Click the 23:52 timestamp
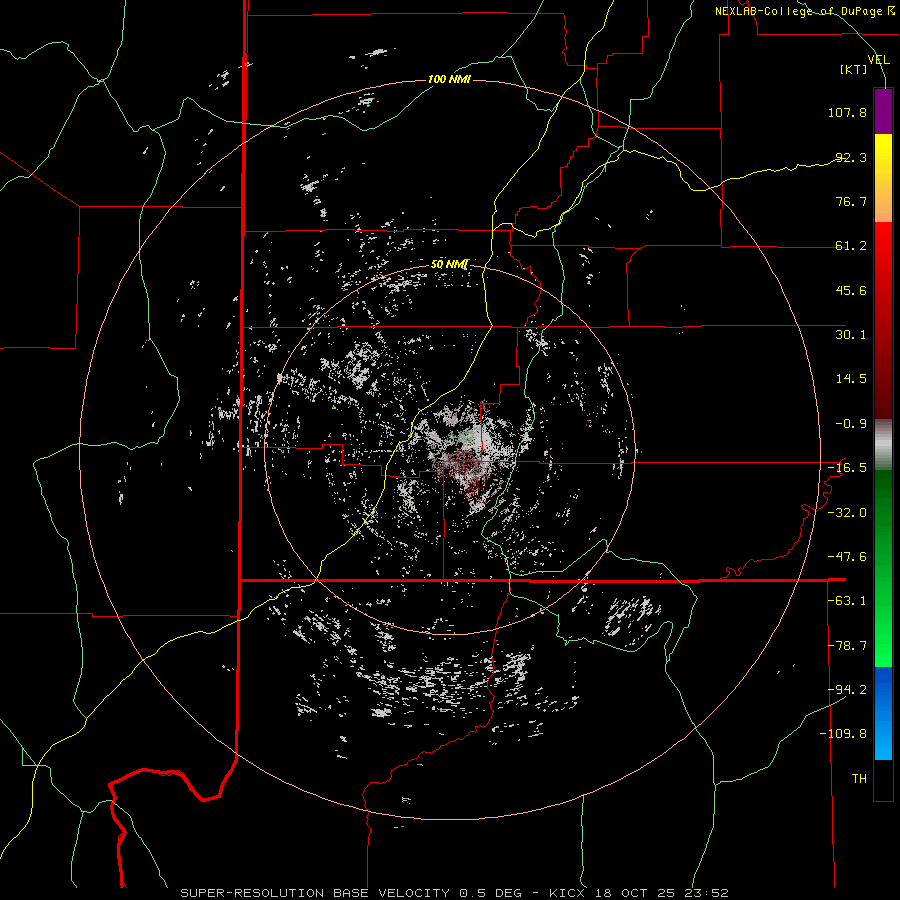Viewport: 900px width, 900px height. pos(707,893)
